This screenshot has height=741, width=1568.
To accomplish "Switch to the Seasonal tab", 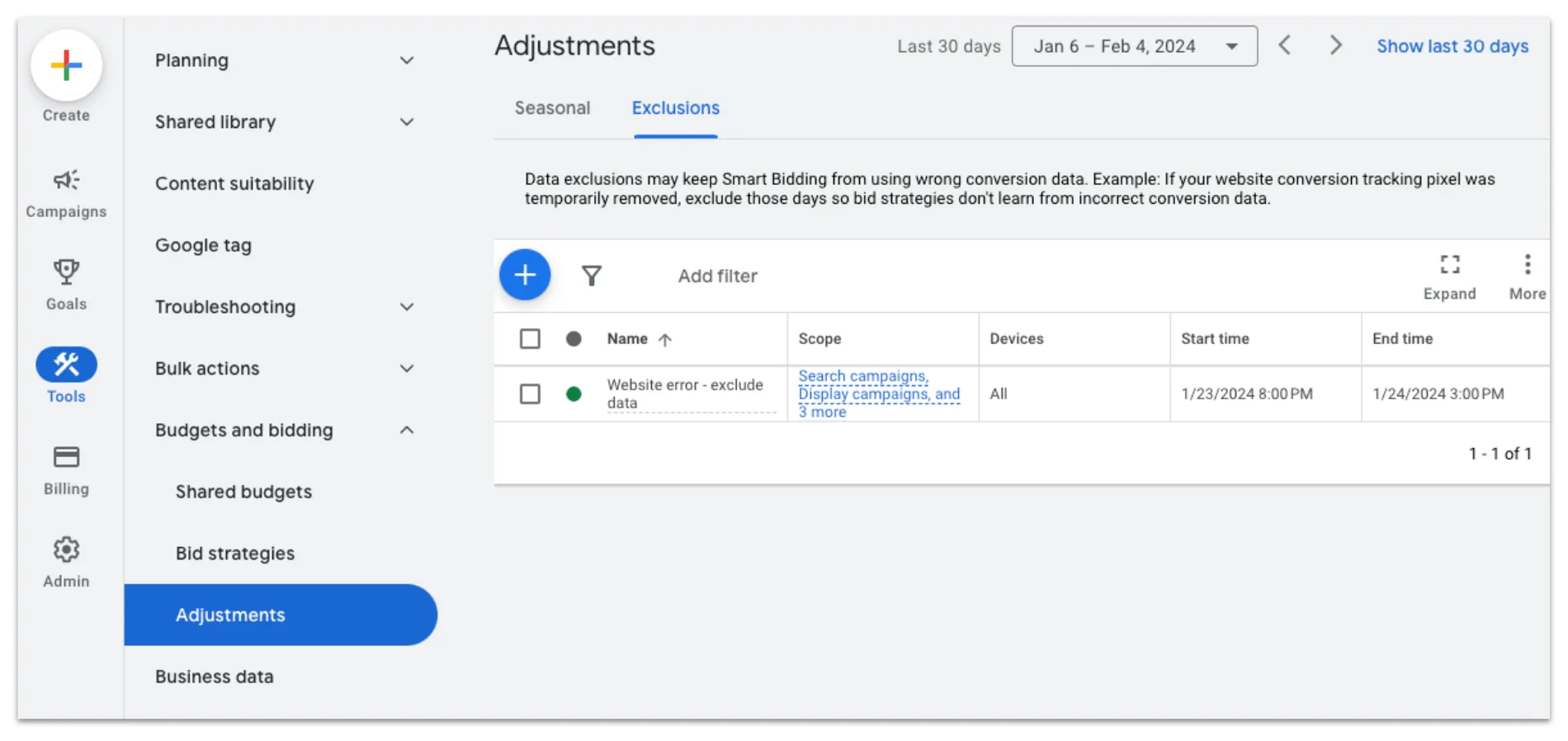I will [x=552, y=108].
